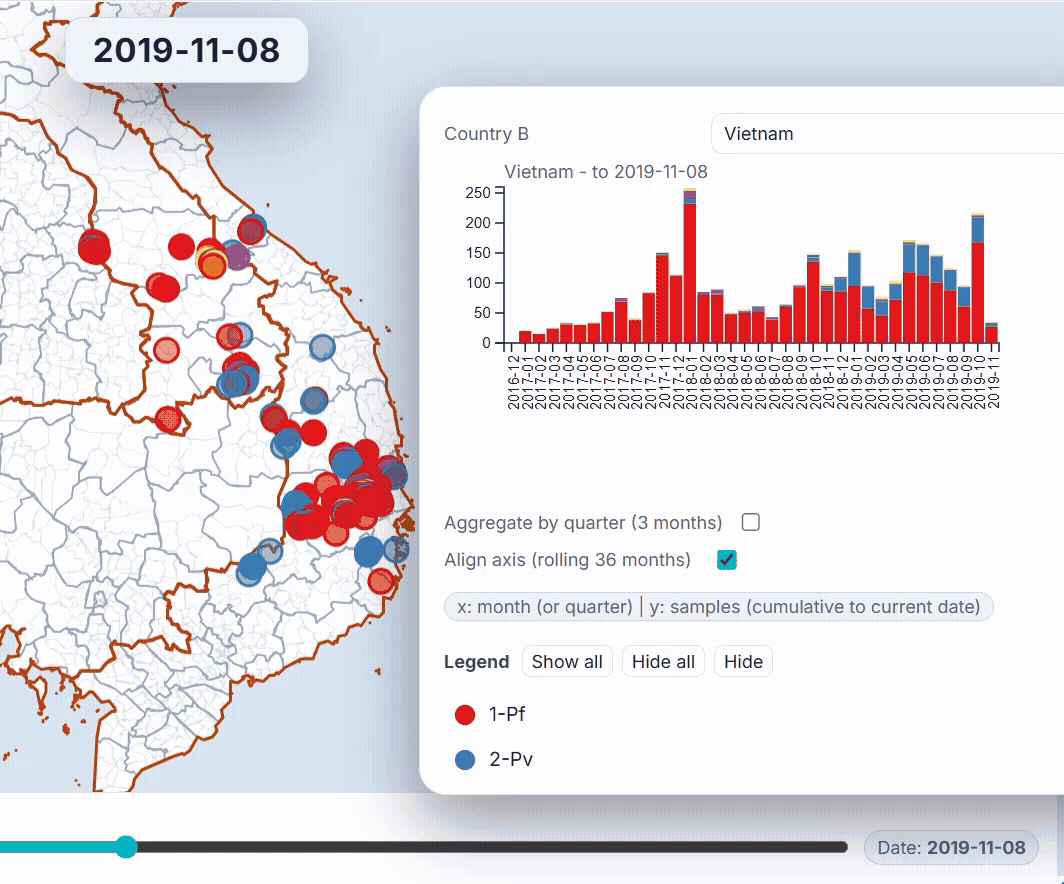Screen dimensions: 1064x884
Task: Click the Date 2019-11-08 badge beside the slider
Action: 951,847
